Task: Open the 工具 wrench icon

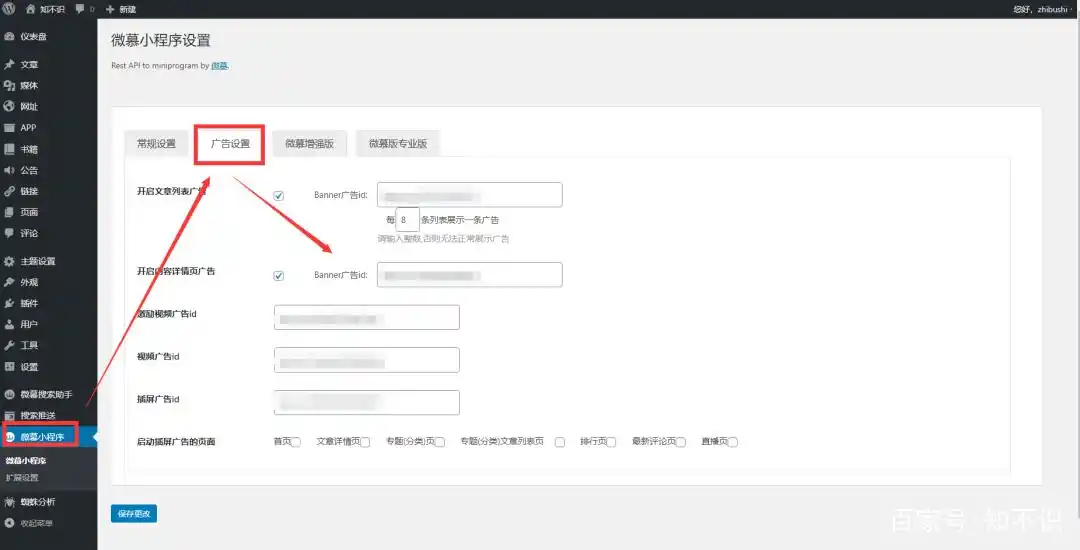Action: [x=9, y=345]
